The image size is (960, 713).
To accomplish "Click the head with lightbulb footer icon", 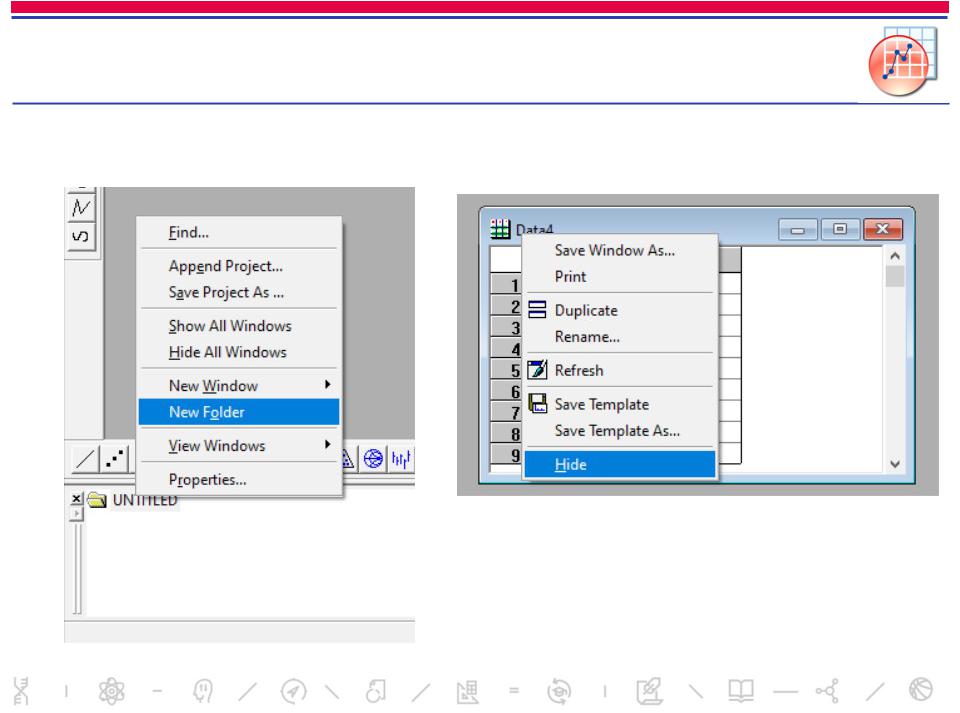I will click(203, 692).
